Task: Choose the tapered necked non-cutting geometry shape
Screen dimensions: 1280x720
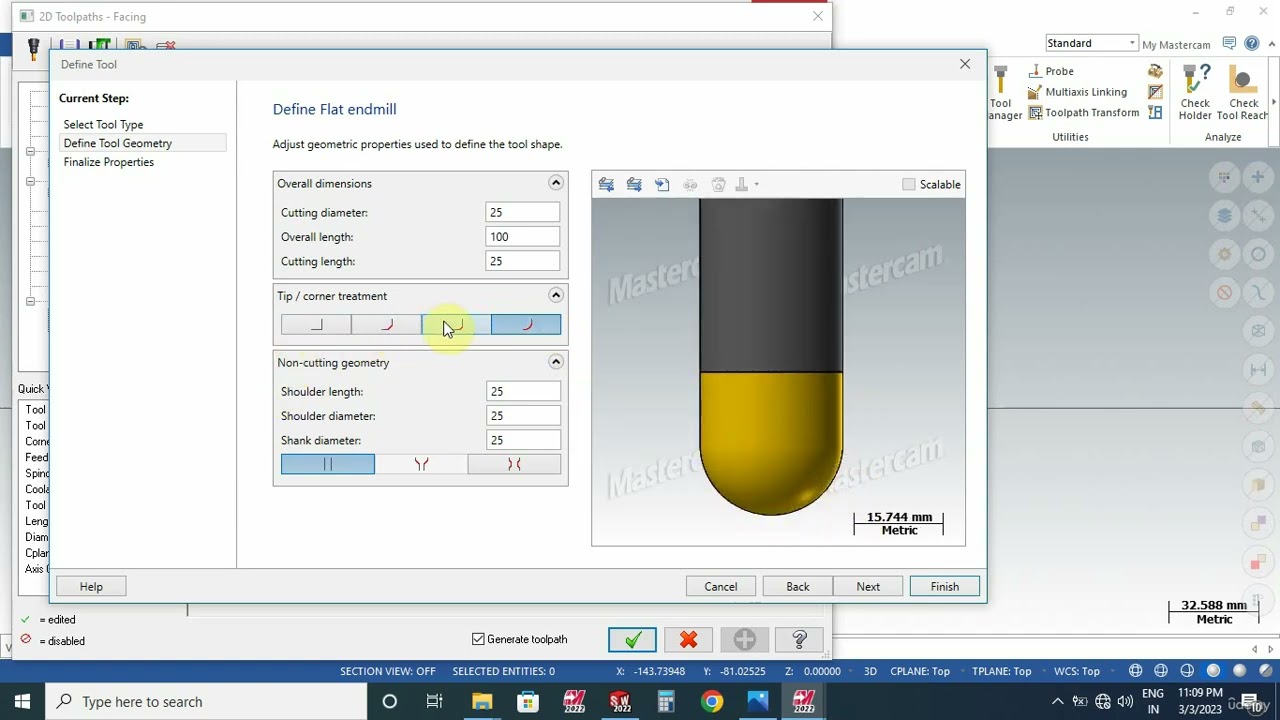Action: click(421, 464)
